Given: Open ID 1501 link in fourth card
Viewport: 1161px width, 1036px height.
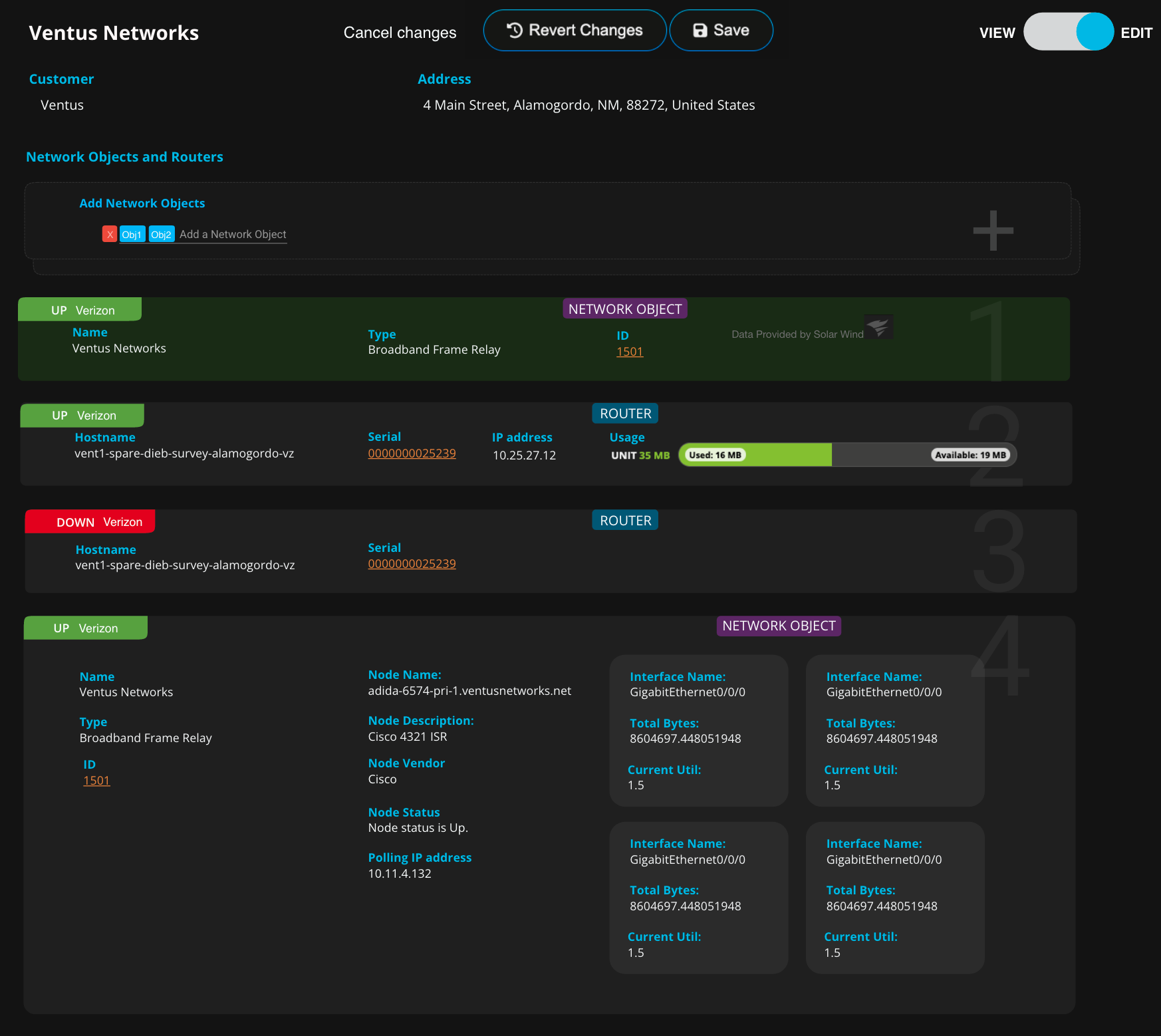Looking at the screenshot, I should [x=96, y=781].
